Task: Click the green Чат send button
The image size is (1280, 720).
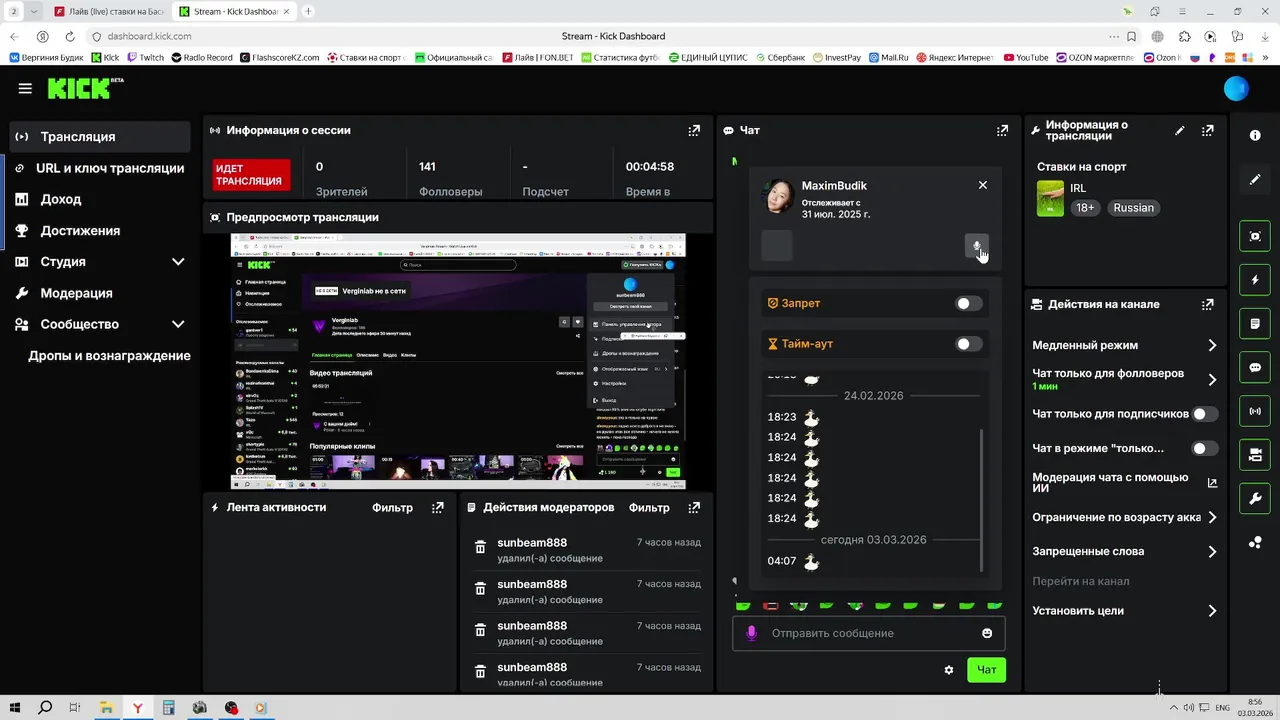Action: coord(986,670)
